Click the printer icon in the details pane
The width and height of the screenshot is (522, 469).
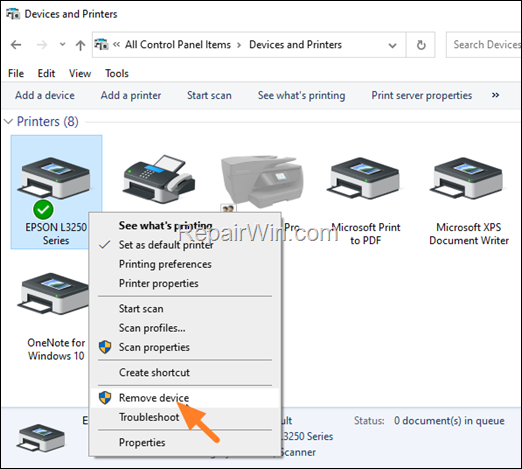42,438
